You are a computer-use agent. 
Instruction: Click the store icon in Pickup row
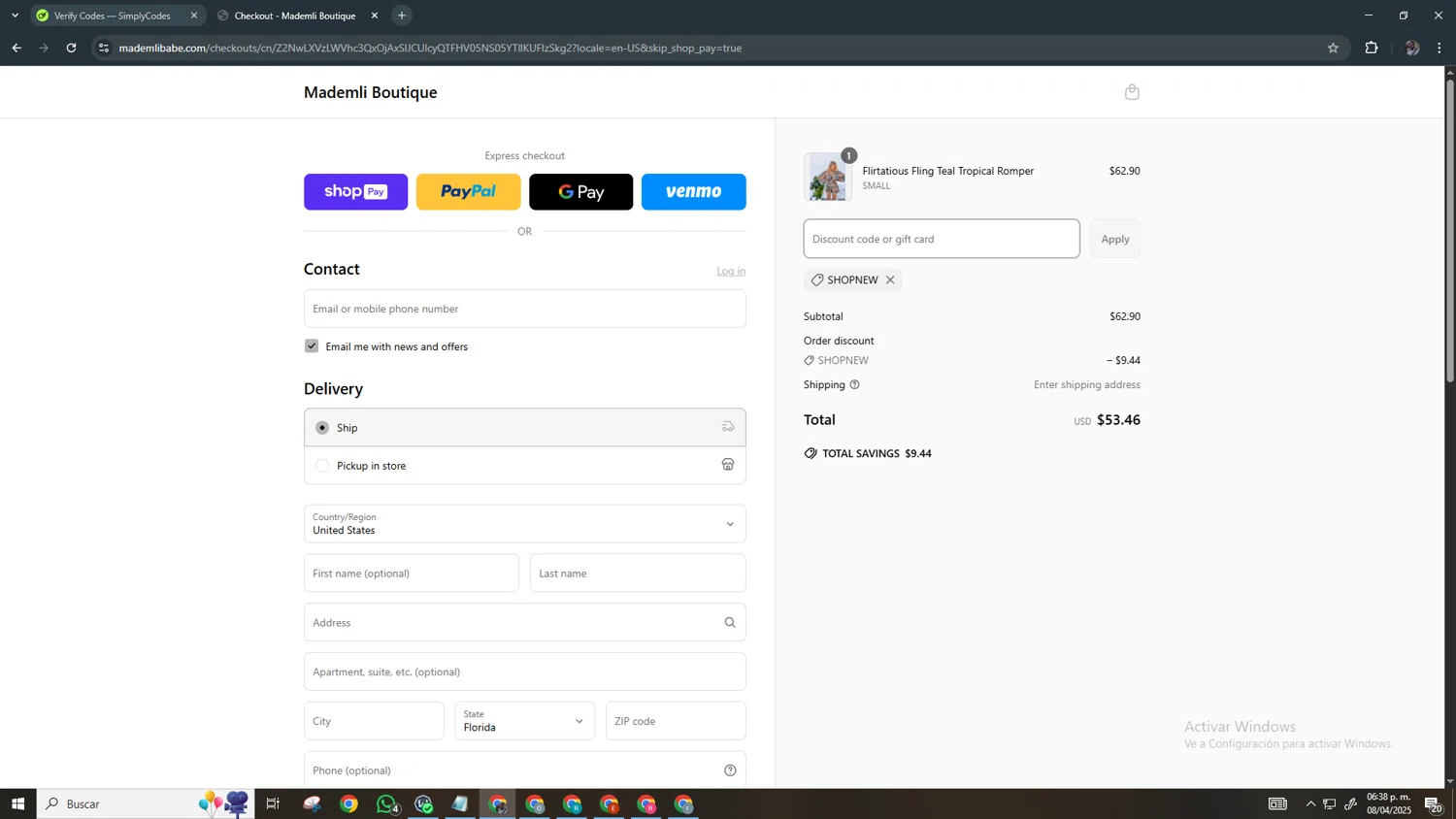[x=728, y=465]
